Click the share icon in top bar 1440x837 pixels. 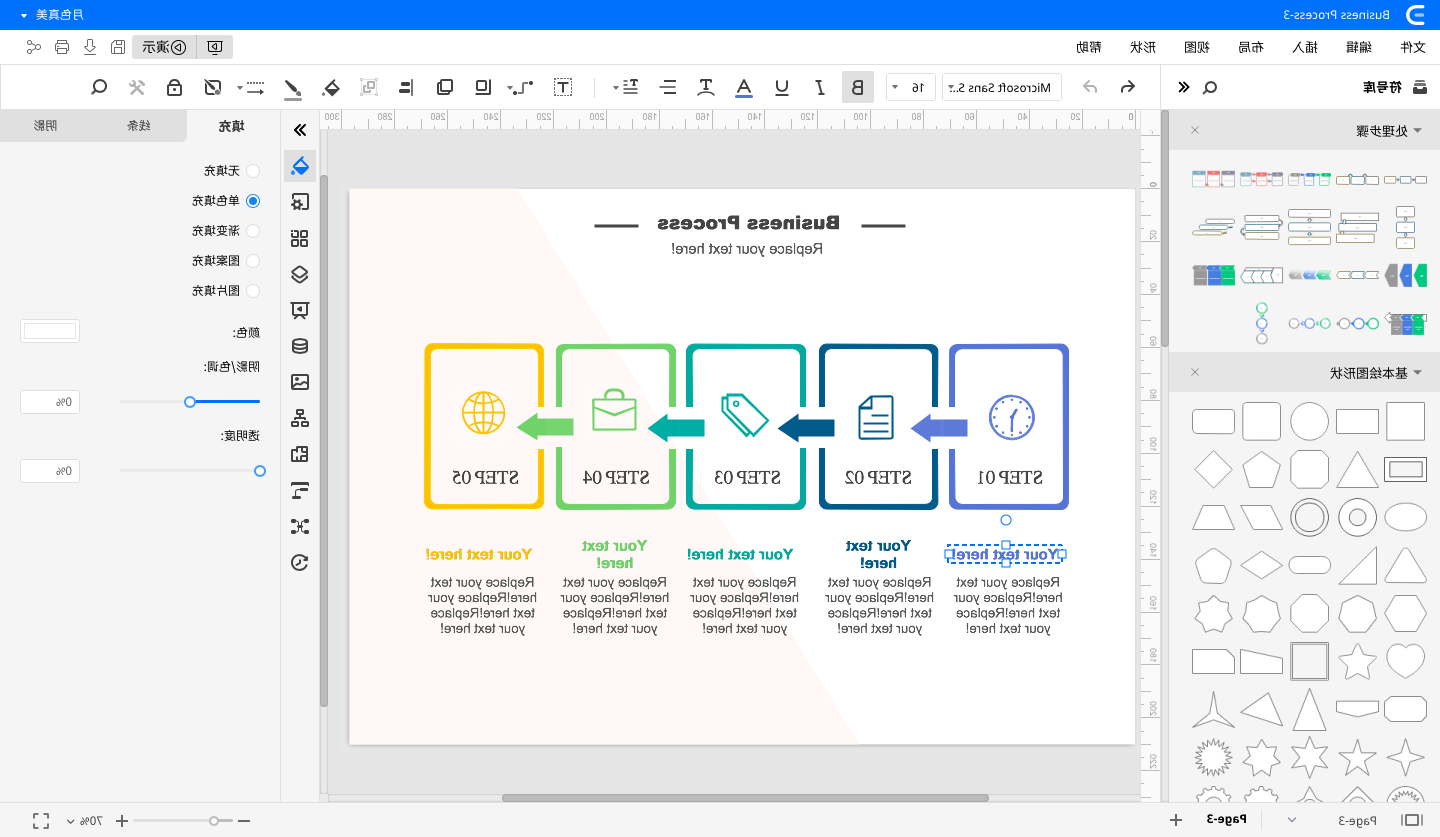(x=34, y=47)
